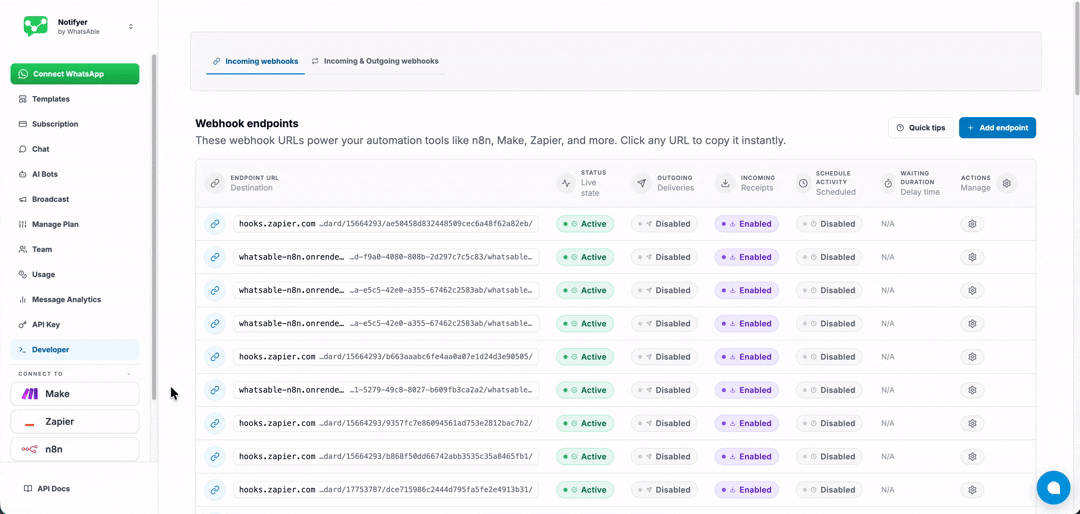This screenshot has width=1080, height=514.
Task: Click the link icon beside the 9357fc7e endpoint
Action: tap(215, 423)
